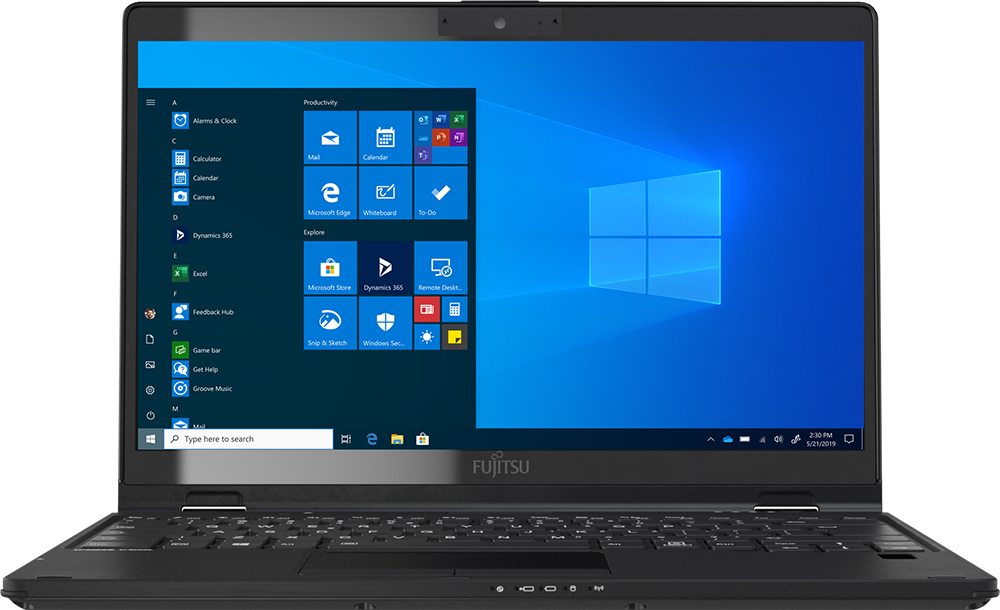The width and height of the screenshot is (1000, 610).
Task: Open the Mail tile under Productivity
Action: click(330, 137)
